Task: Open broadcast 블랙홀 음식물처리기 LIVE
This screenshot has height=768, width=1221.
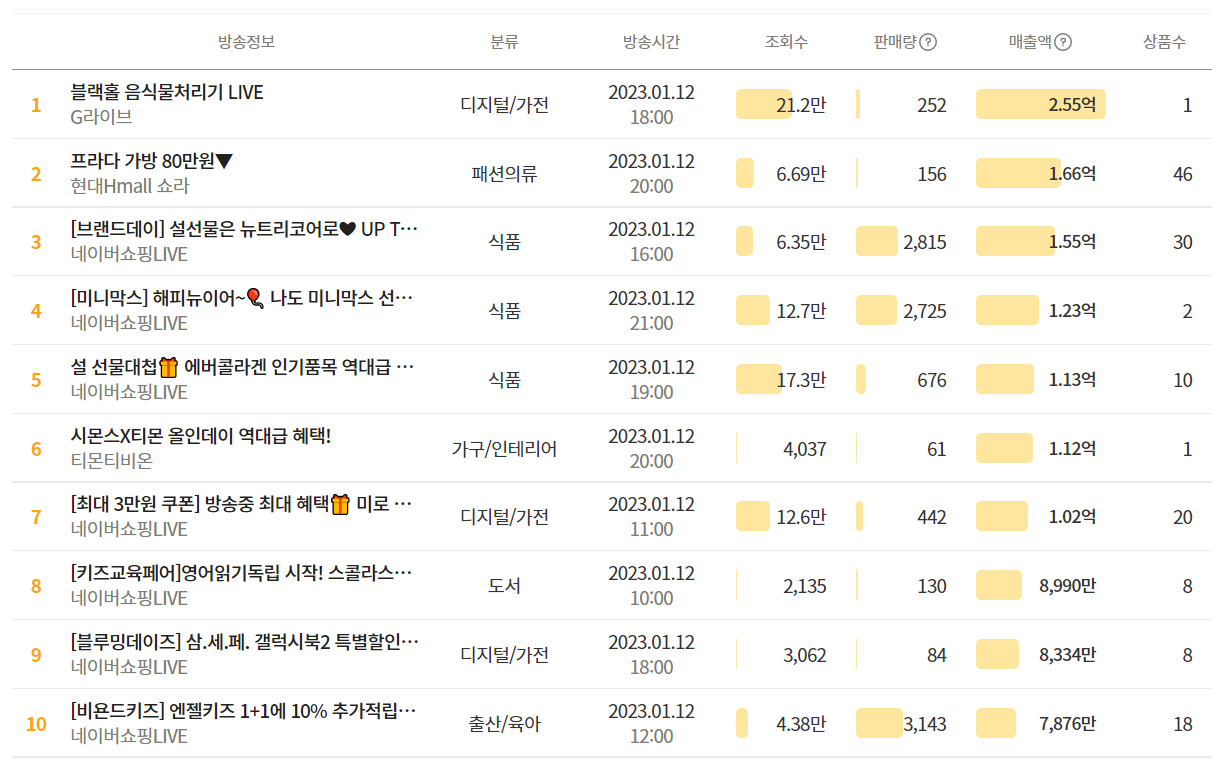Action: click(x=167, y=92)
